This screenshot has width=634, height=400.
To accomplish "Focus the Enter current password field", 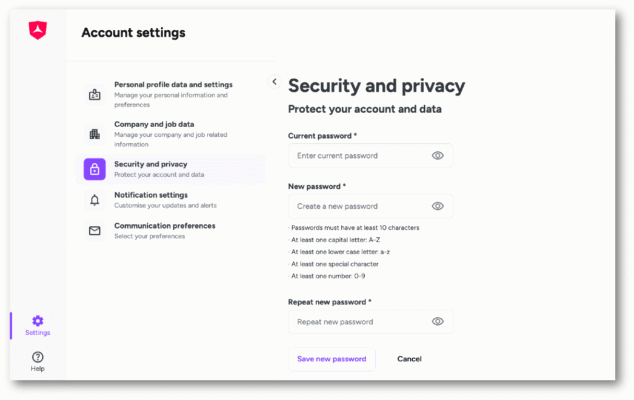I will tap(360, 156).
